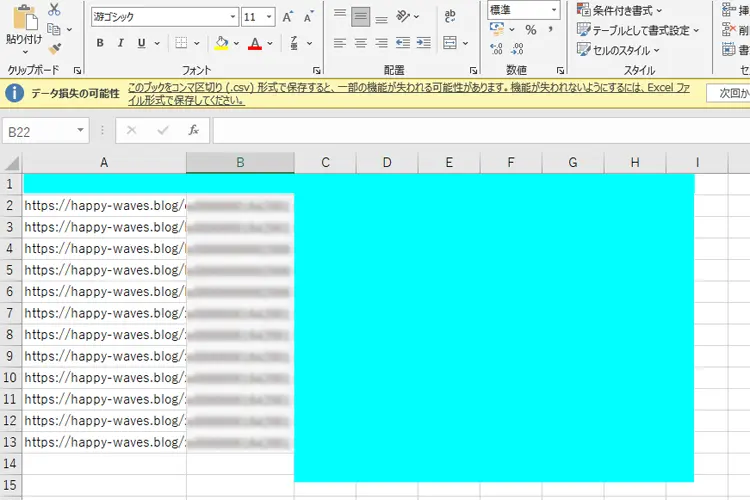Open the 游ゴシック font name dropdown

point(232,17)
